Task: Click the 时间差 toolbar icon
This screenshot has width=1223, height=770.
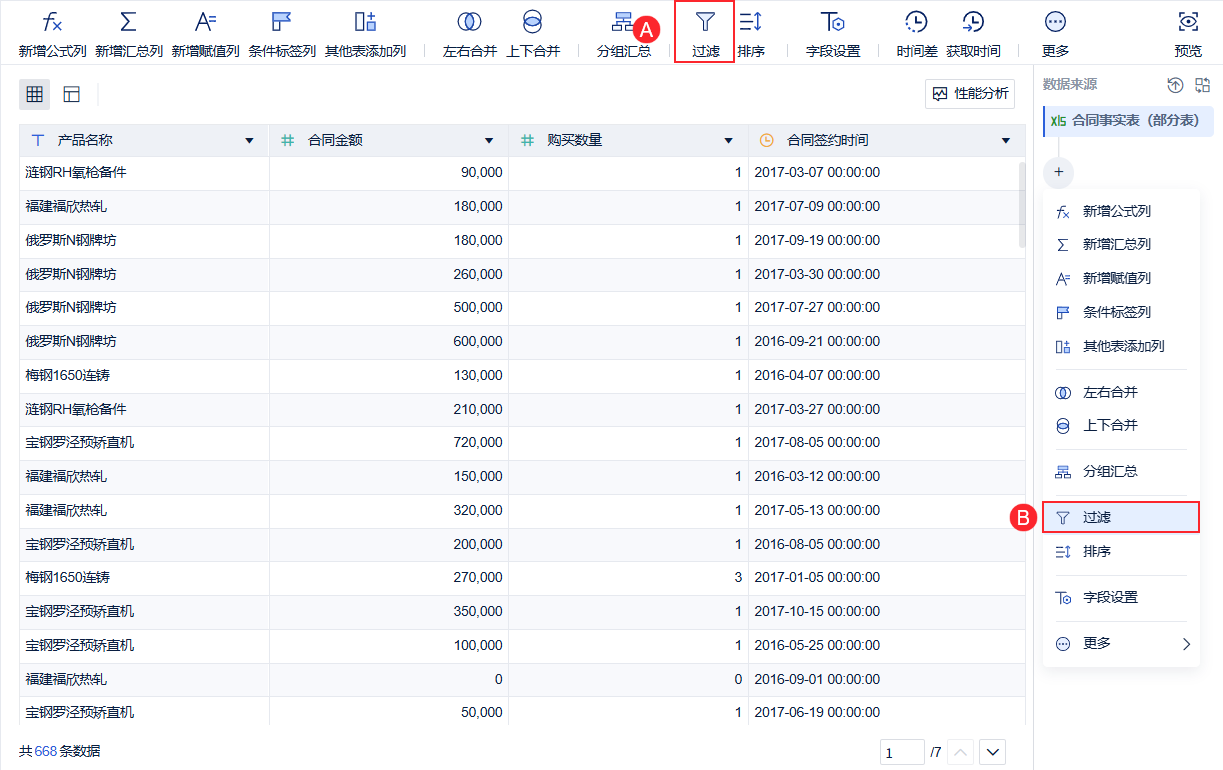Action: 916,22
